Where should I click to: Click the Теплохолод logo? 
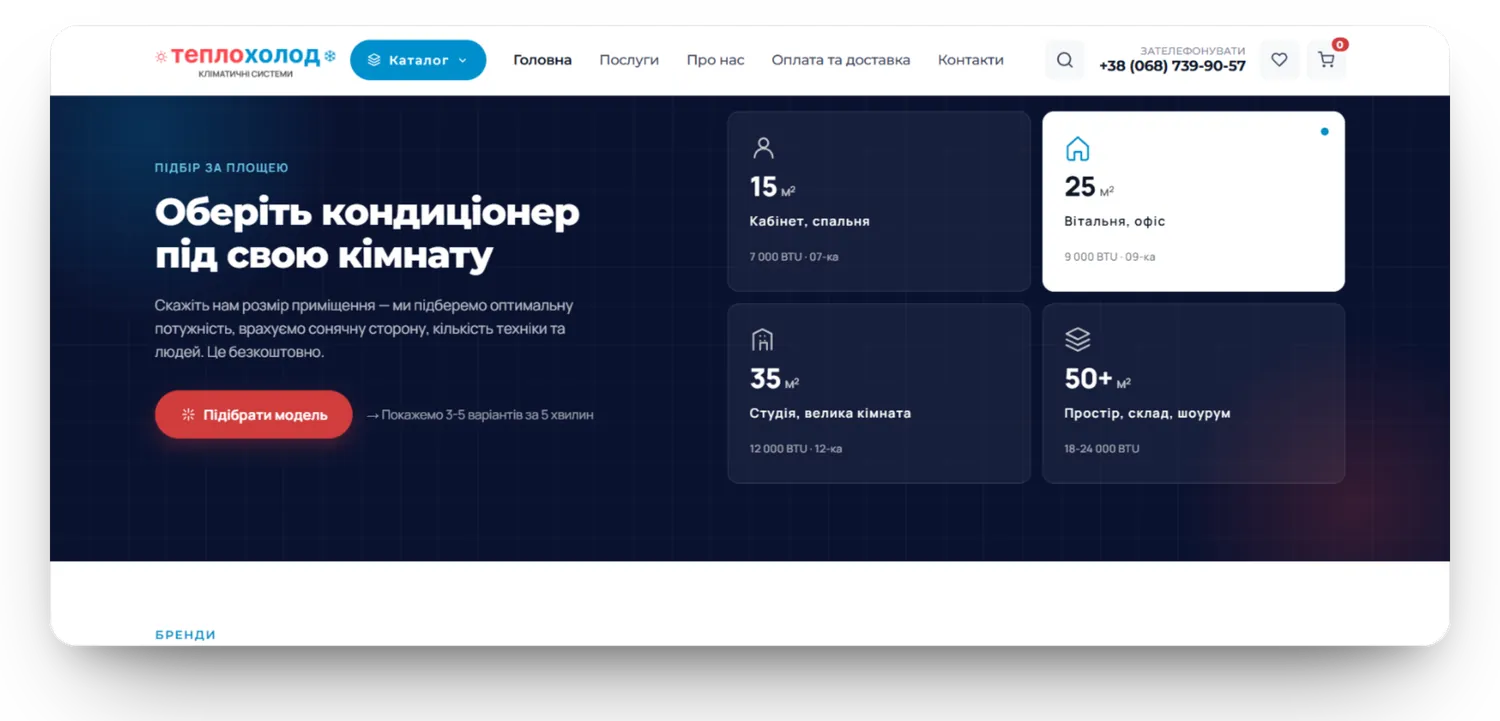pyautogui.click(x=246, y=61)
